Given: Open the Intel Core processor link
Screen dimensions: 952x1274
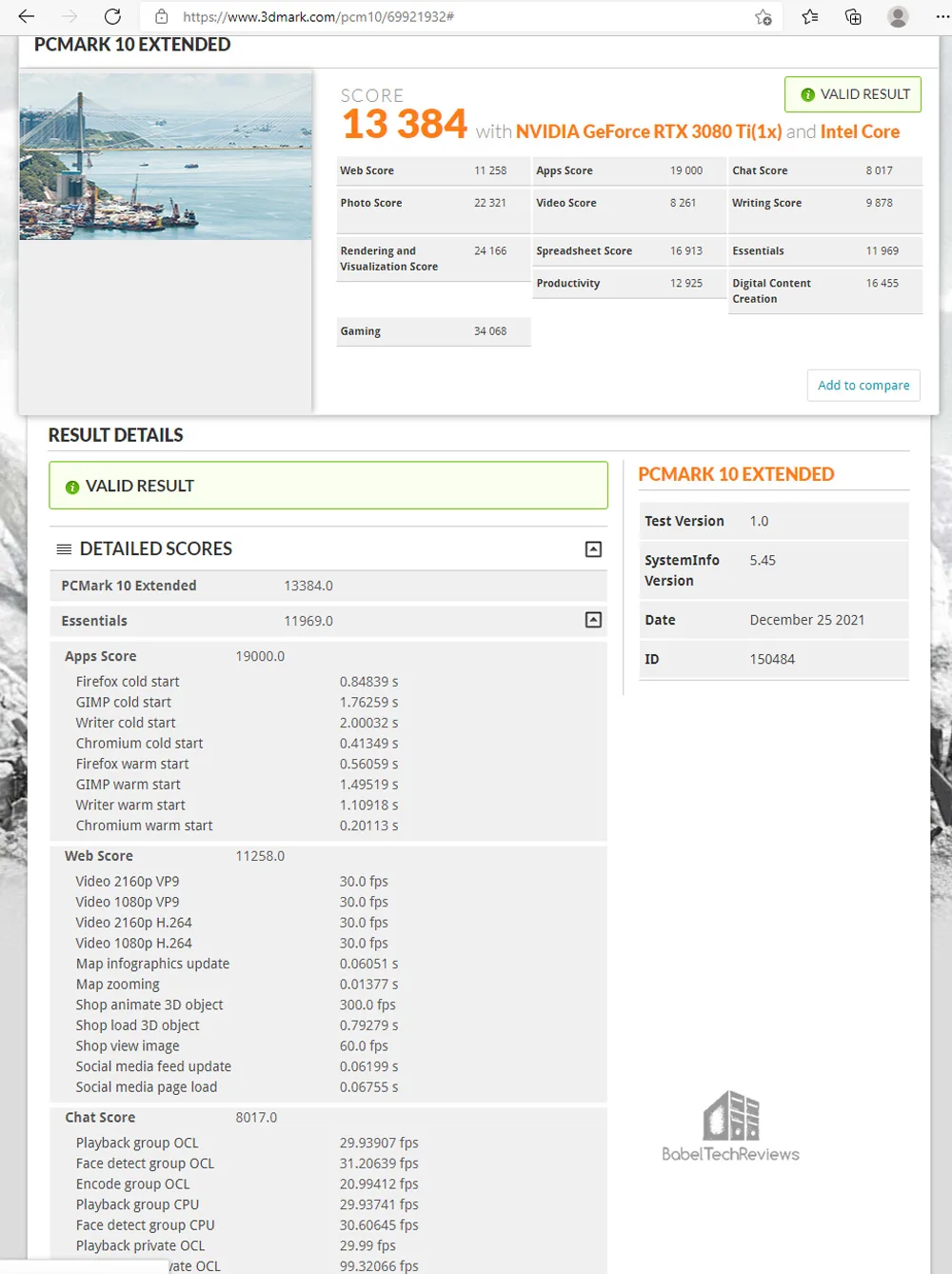Looking at the screenshot, I should [860, 131].
